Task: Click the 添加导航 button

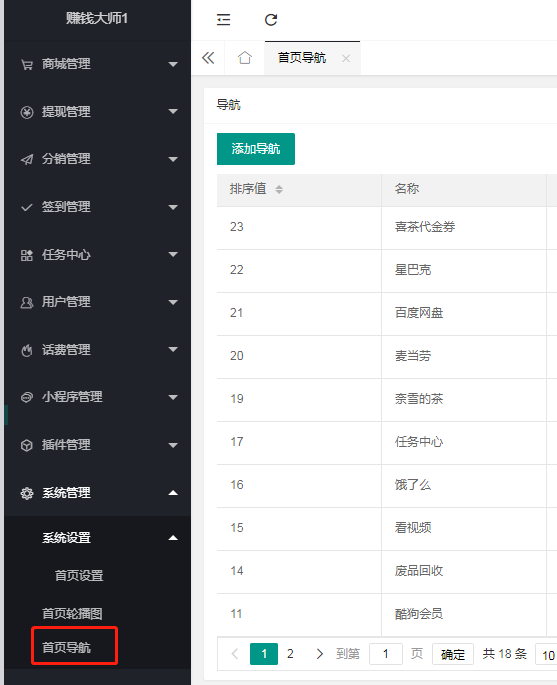Action: click(256, 149)
